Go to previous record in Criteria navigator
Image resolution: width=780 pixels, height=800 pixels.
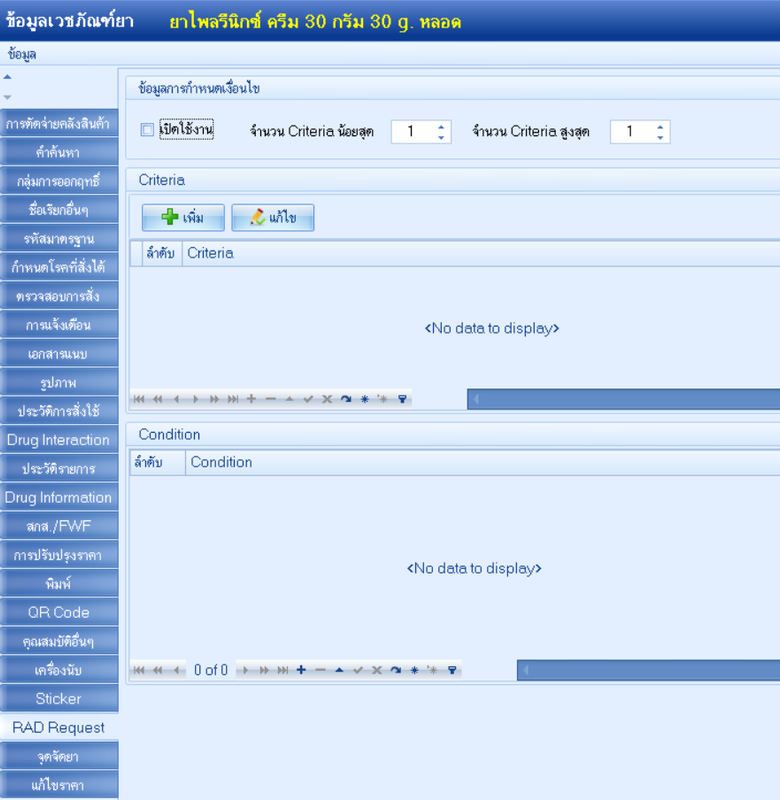tap(177, 399)
